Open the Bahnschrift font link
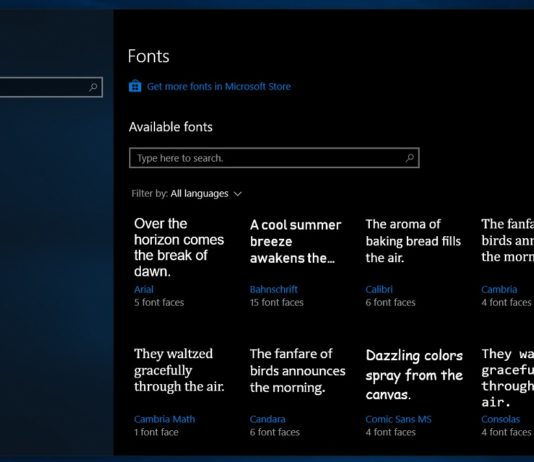Viewport: 534px width, 462px height. coord(273,289)
